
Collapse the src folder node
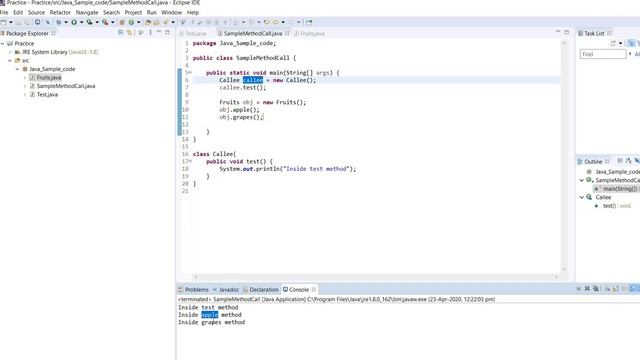pos(10,60)
